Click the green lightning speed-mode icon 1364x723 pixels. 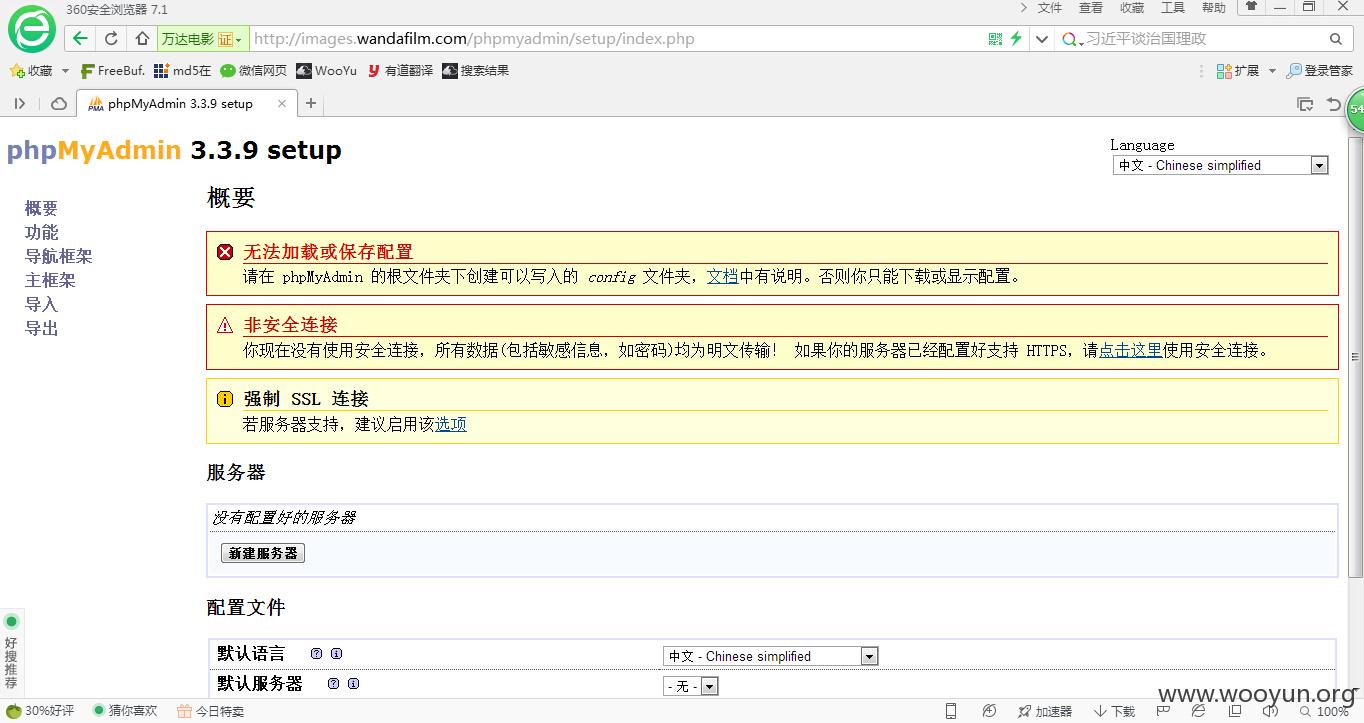pyautogui.click(x=1016, y=39)
